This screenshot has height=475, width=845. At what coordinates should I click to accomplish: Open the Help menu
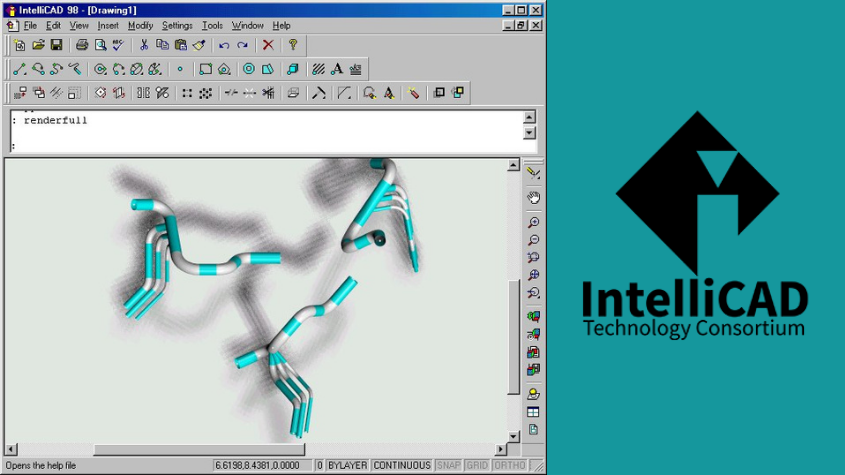281,25
